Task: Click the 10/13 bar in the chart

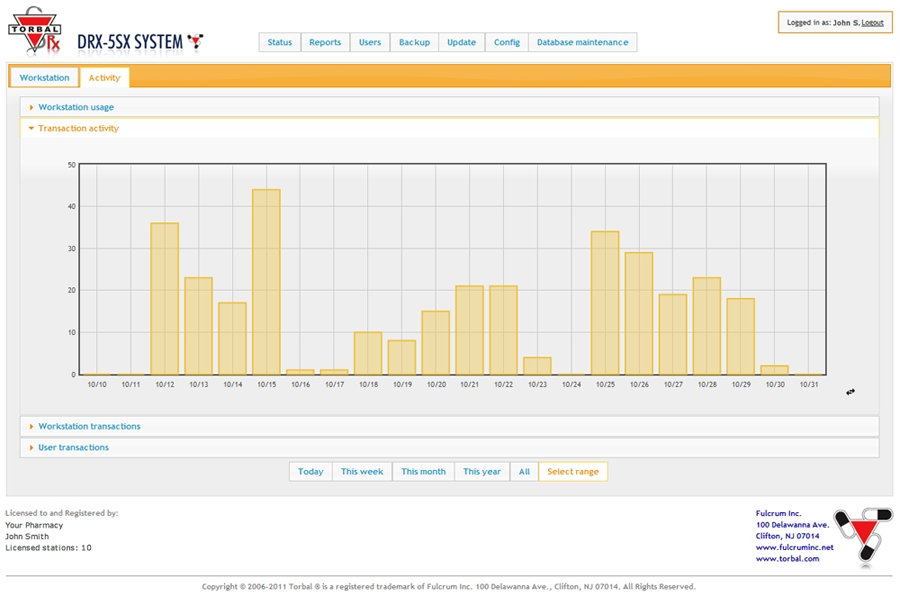Action: coord(199,326)
